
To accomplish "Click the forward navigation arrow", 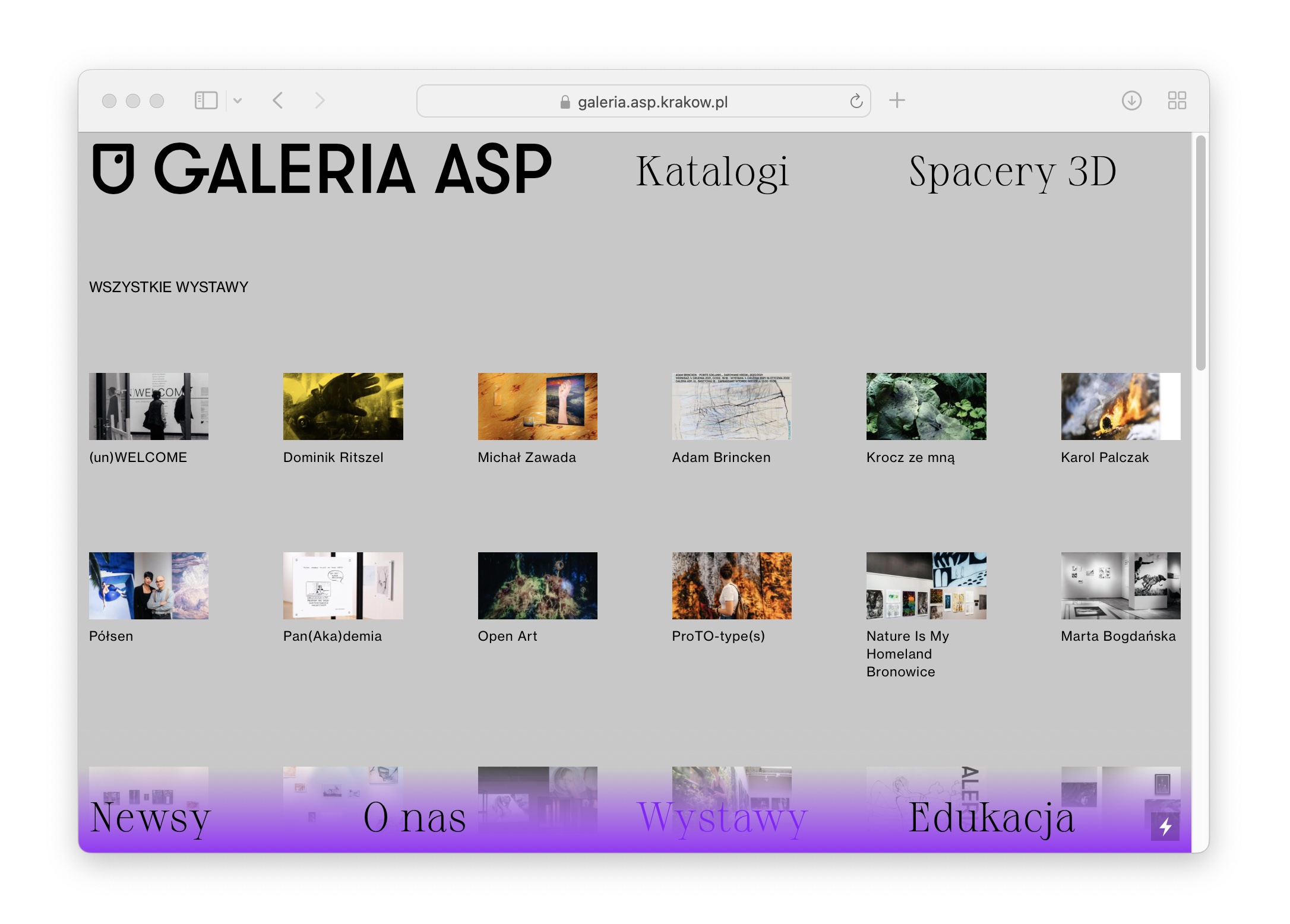I will 320,100.
